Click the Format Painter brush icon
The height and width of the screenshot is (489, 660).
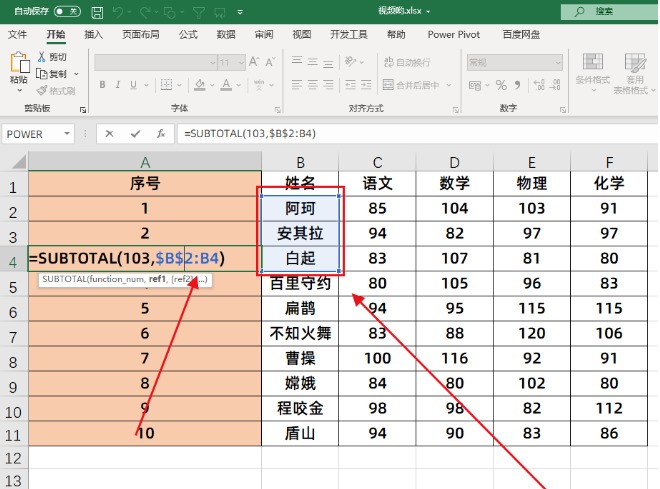tap(42, 90)
